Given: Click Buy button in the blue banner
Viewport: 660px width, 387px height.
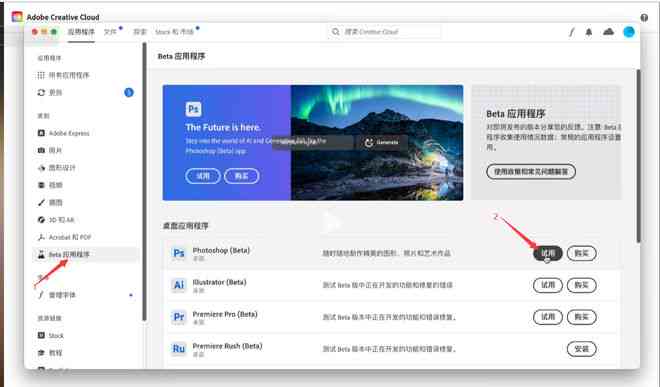Looking at the screenshot, I should pos(241,176).
